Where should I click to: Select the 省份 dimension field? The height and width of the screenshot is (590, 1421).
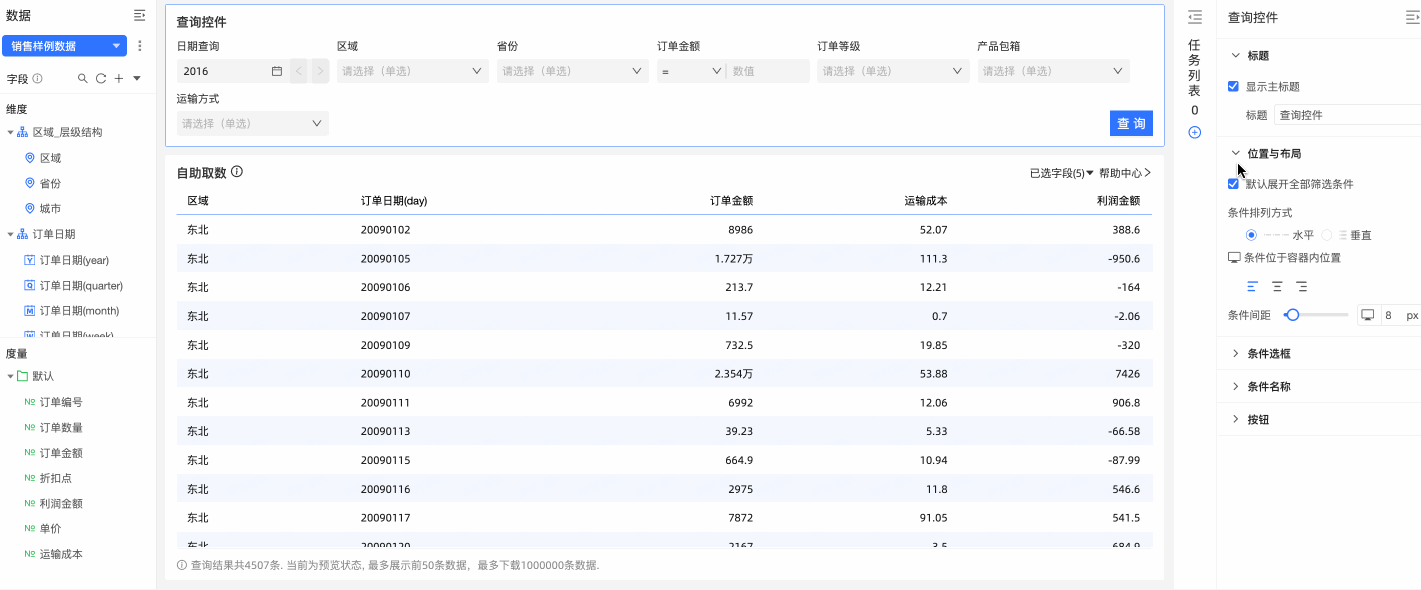[x=50, y=183]
